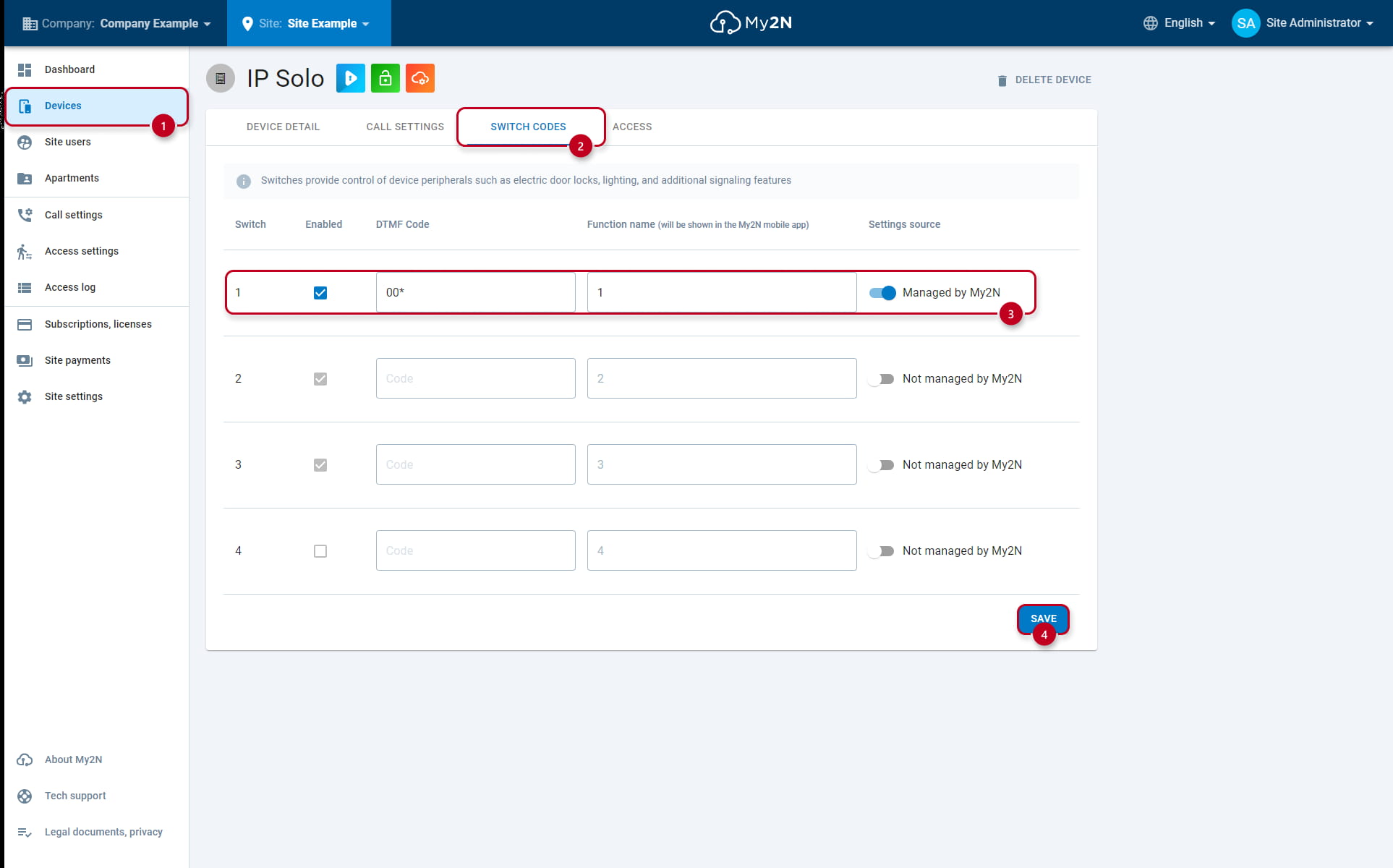Click the About My2N cloud icon
Screen dimensions: 1393x868
(25, 759)
